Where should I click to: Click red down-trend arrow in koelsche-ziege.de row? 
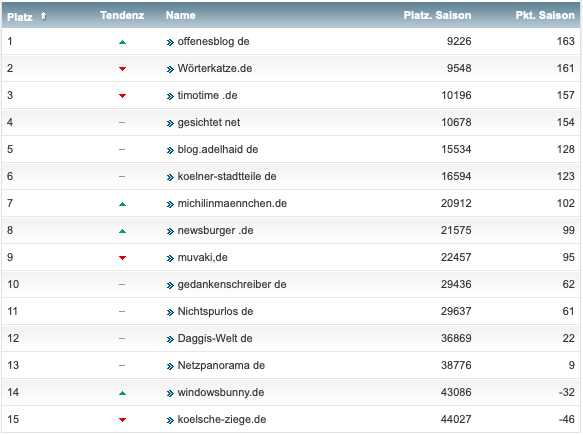(x=122, y=420)
